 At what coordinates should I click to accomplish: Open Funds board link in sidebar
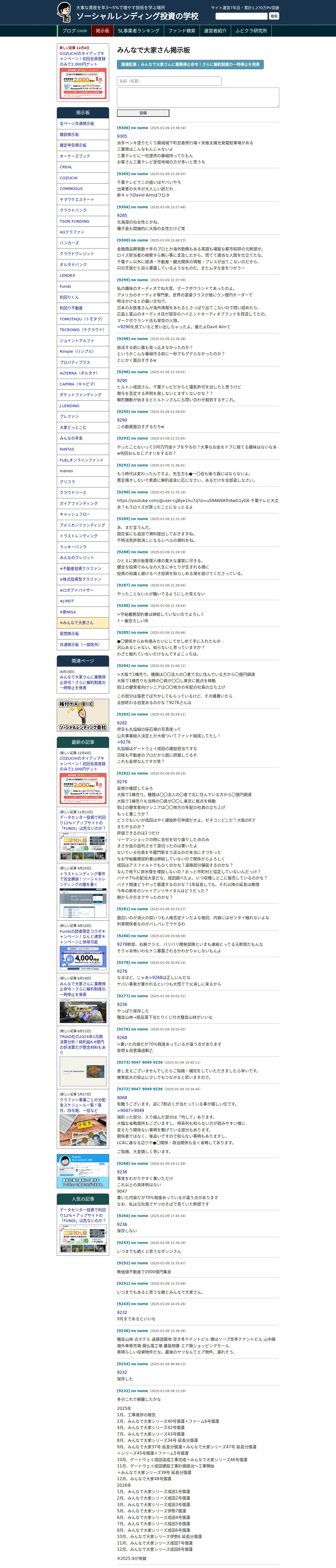tap(83, 286)
